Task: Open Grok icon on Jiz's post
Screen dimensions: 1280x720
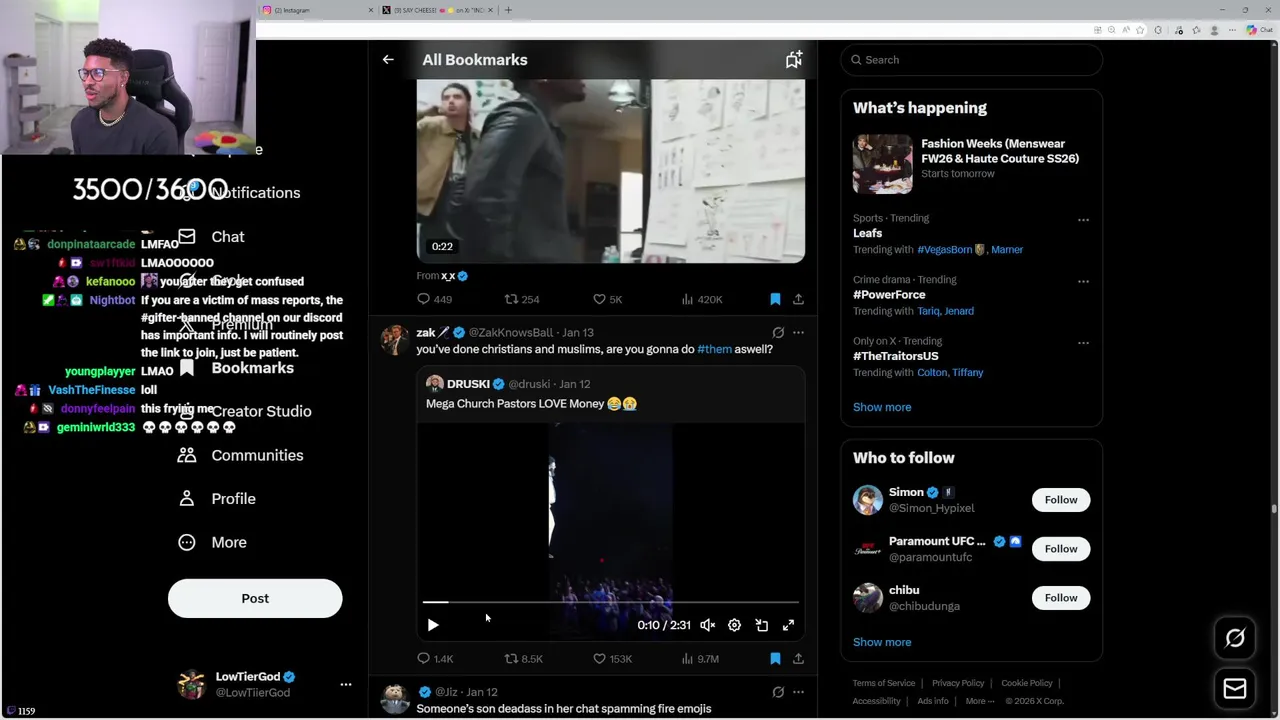Action: pos(778,692)
